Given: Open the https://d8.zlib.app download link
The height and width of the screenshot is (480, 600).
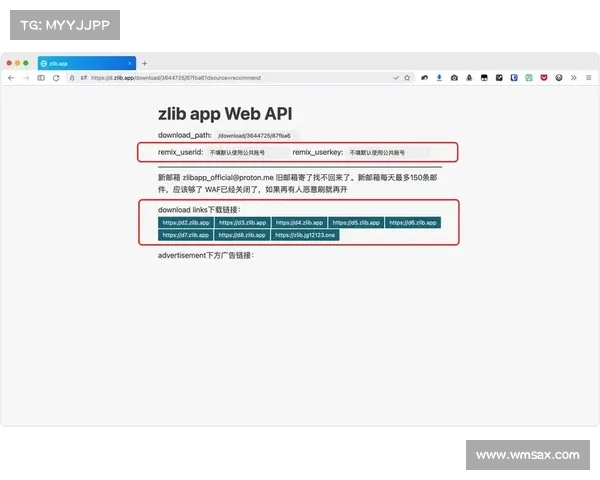Looking at the screenshot, I should tap(242, 235).
